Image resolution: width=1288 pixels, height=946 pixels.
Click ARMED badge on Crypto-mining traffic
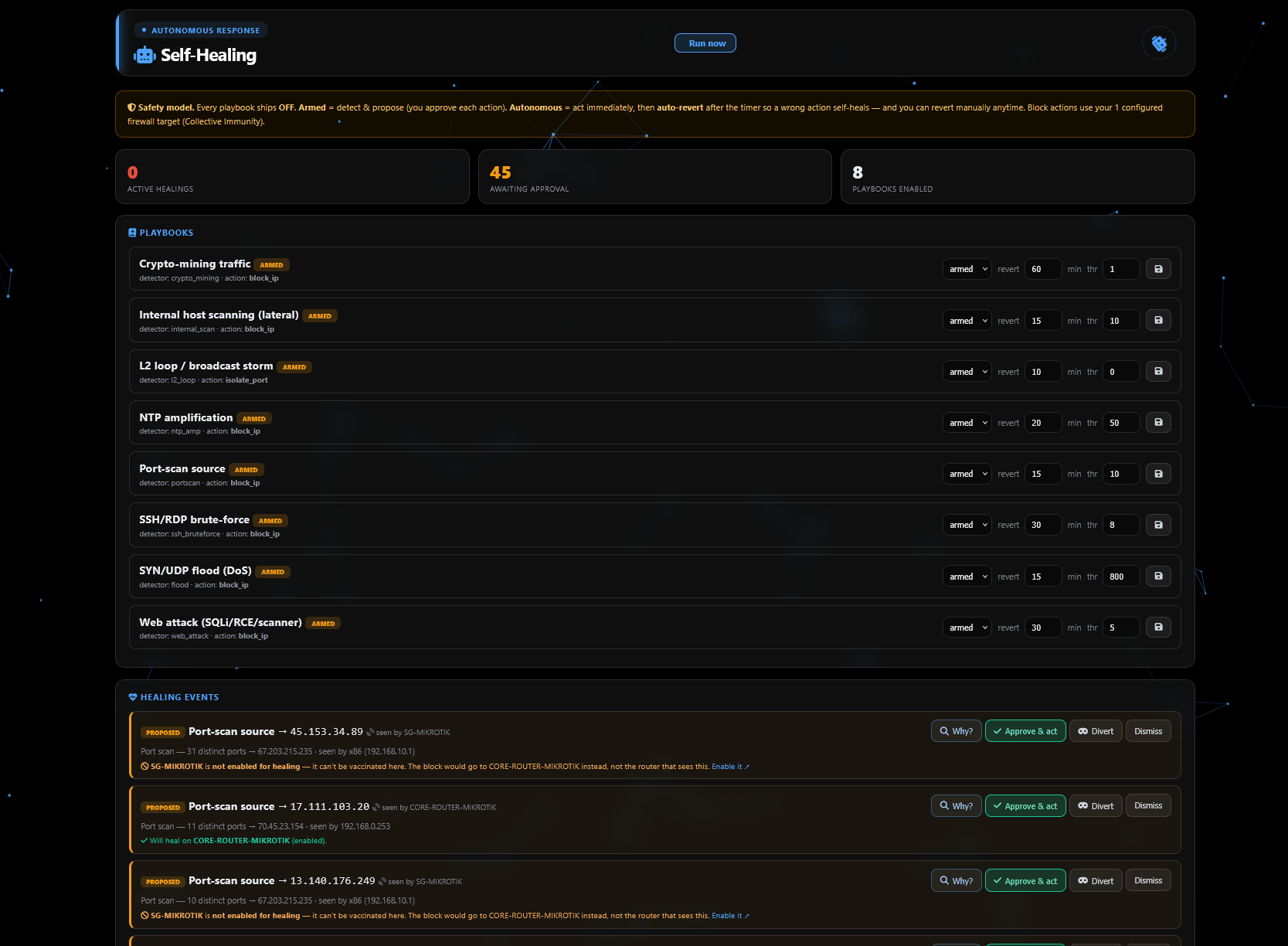[x=271, y=265]
